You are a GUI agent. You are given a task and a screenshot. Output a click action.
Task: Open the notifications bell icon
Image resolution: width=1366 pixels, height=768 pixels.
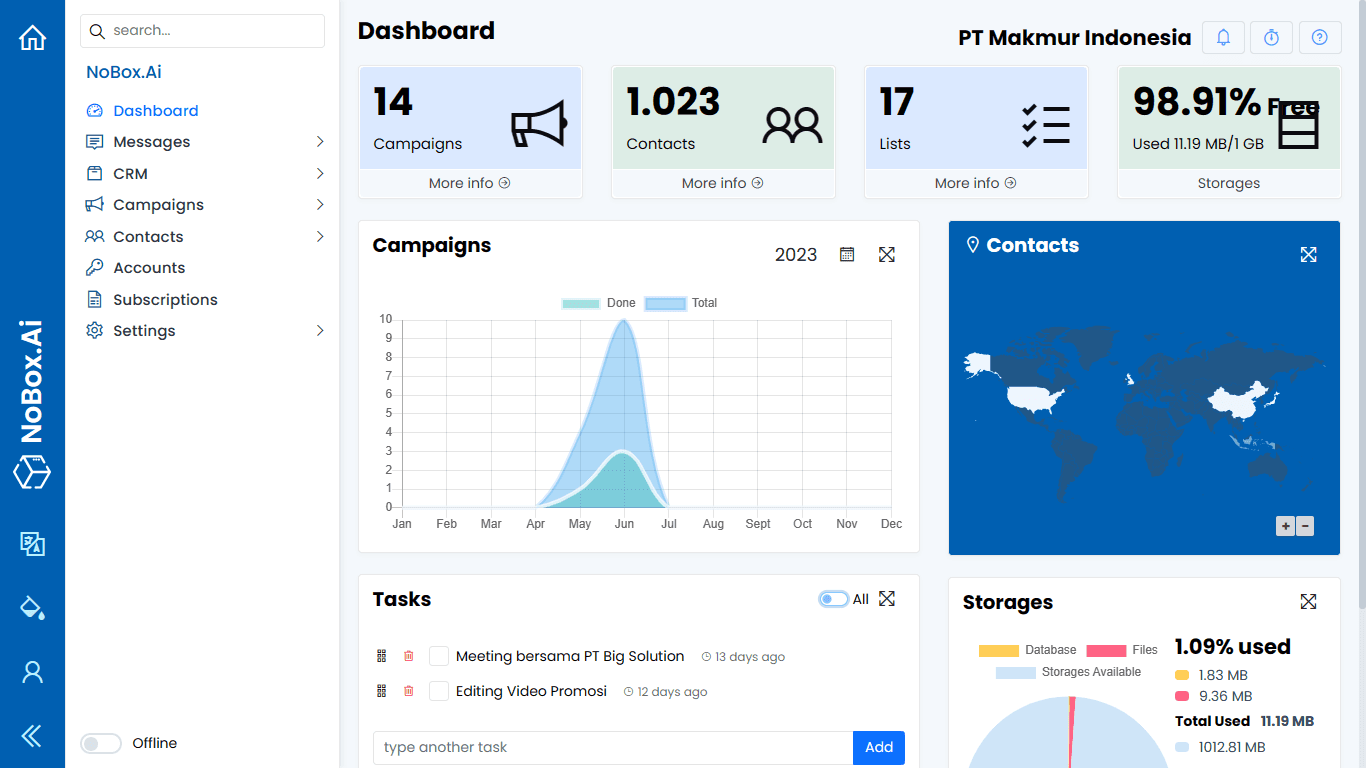[x=1223, y=37]
